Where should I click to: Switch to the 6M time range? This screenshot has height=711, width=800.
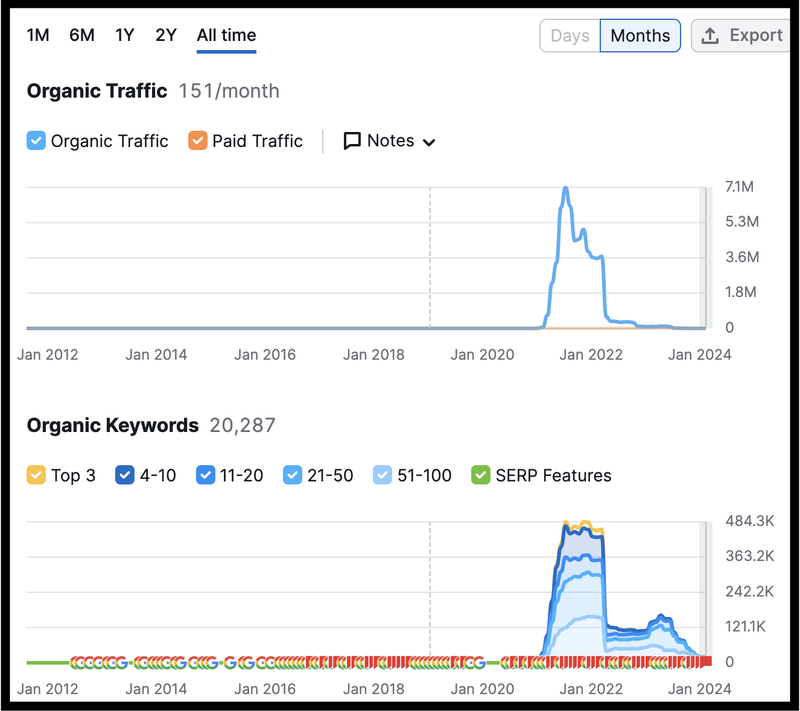point(81,35)
